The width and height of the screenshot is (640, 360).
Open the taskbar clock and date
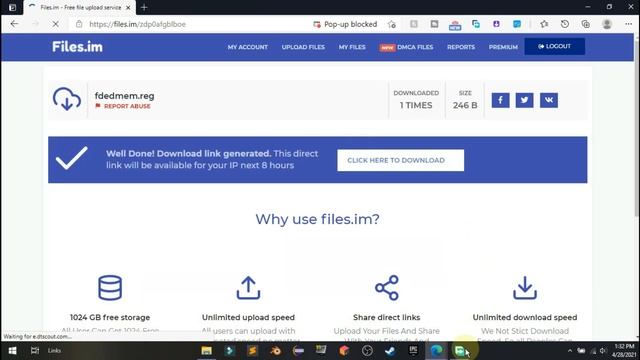[x=624, y=351]
